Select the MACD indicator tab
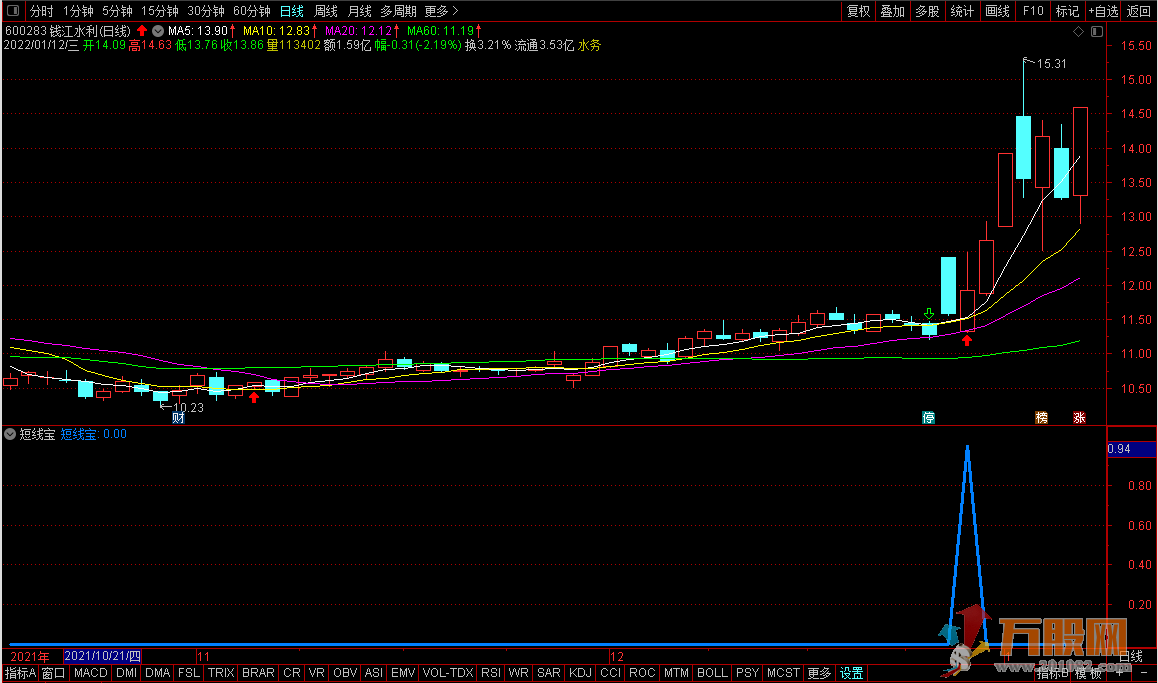The image size is (1158, 683). 91,674
